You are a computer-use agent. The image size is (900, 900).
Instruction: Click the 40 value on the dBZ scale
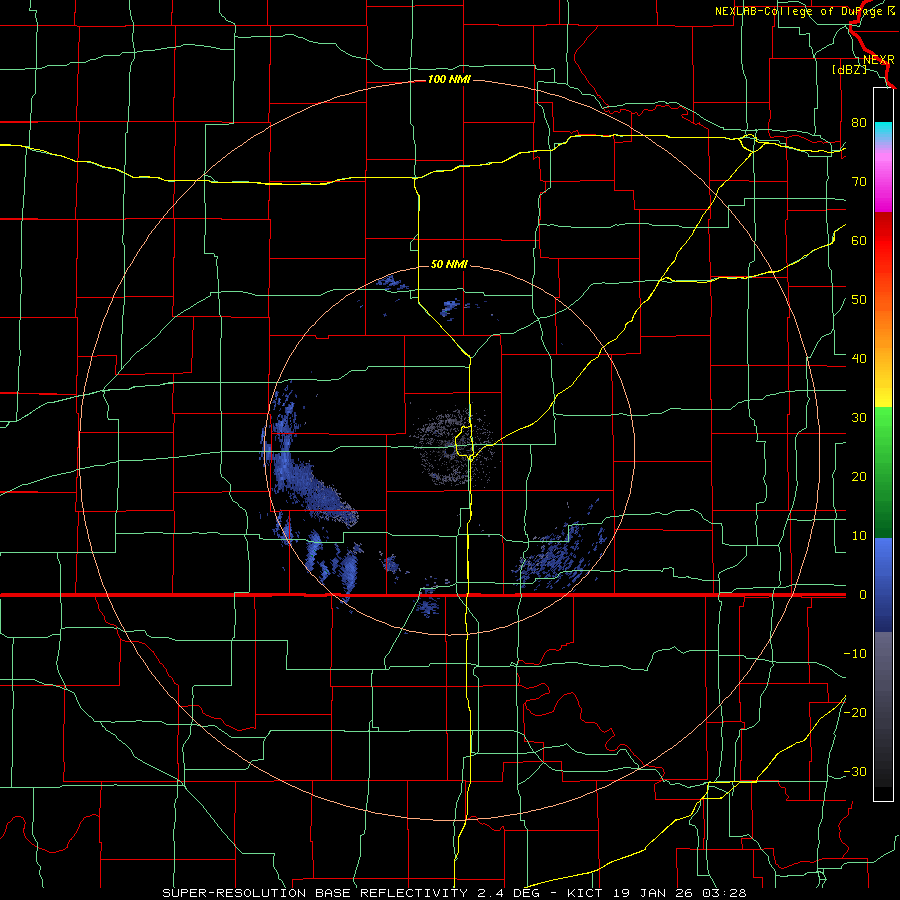pyautogui.click(x=859, y=359)
